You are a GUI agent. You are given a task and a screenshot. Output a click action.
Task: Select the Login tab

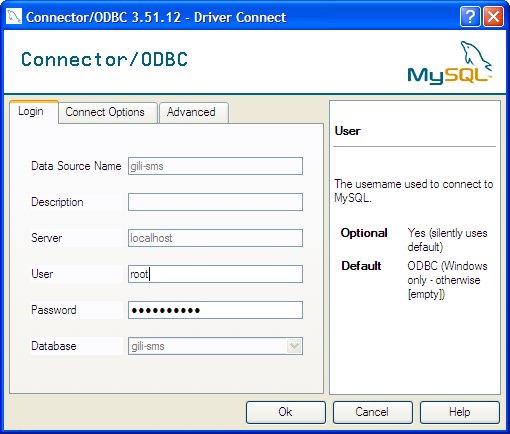pyautogui.click(x=31, y=111)
